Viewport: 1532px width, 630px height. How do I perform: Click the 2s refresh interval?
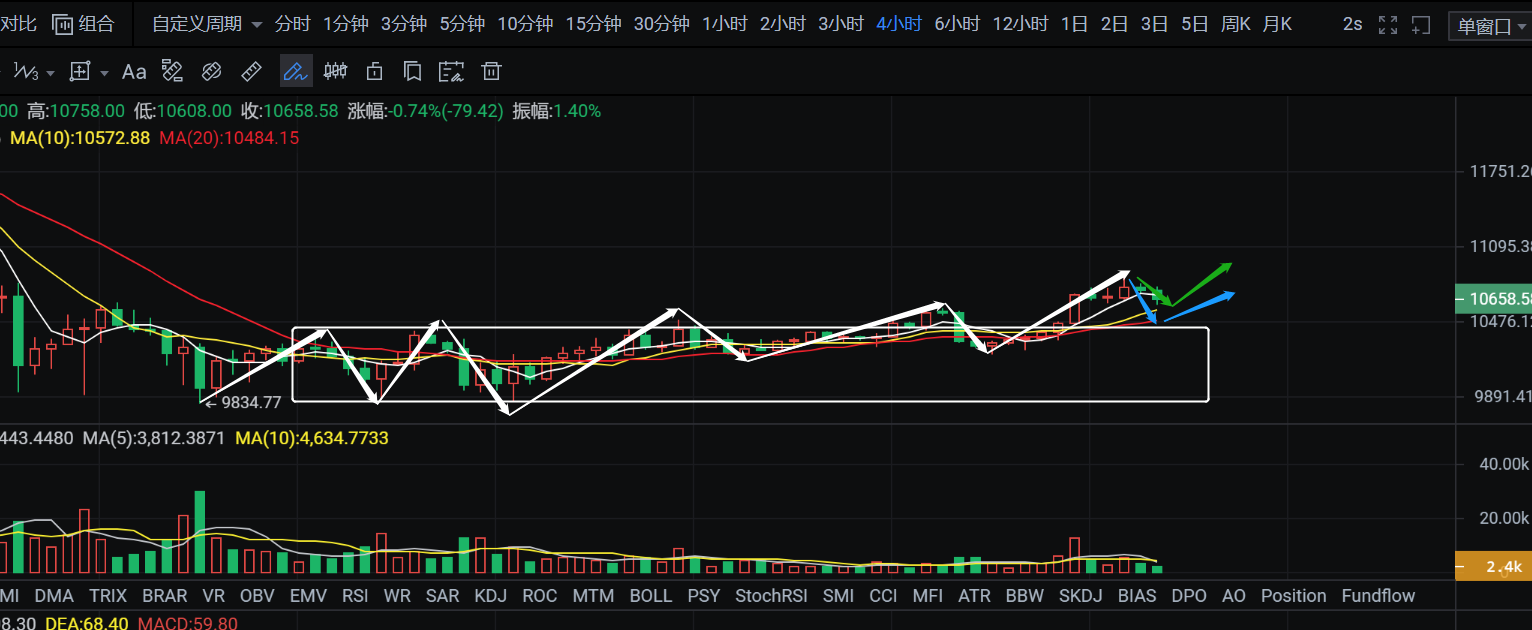click(x=1352, y=24)
